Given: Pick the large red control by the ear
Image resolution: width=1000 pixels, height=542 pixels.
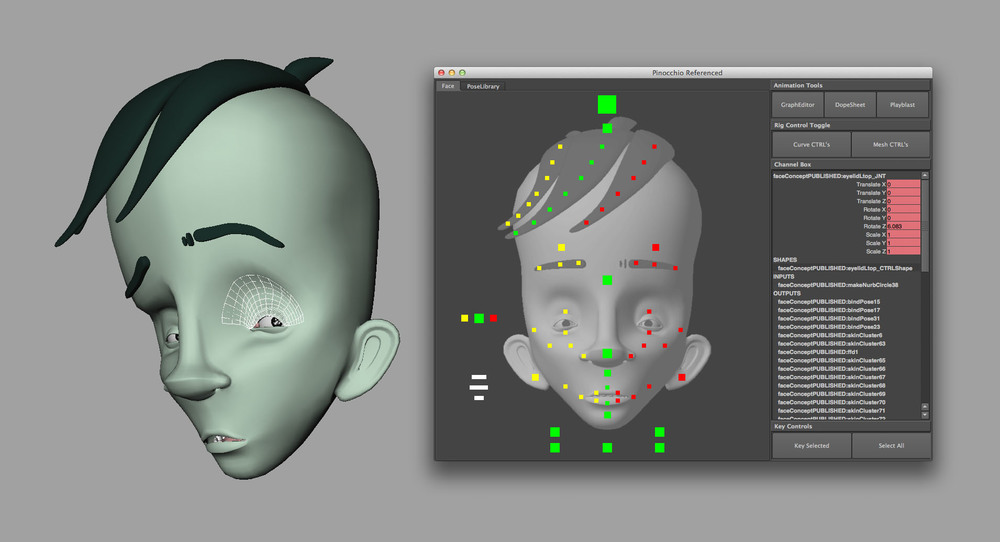Looking at the screenshot, I should (682, 377).
